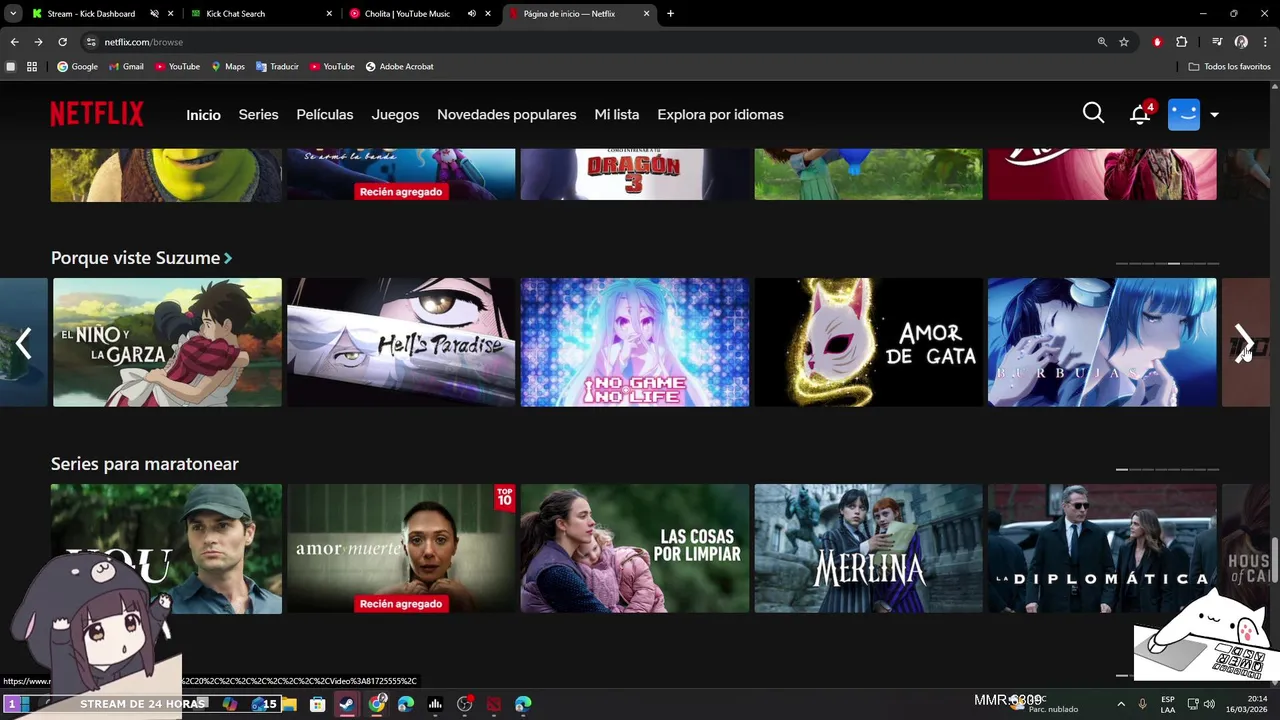This screenshot has height=720, width=1280.
Task: Show hidden system tray icons
Action: (1120, 704)
